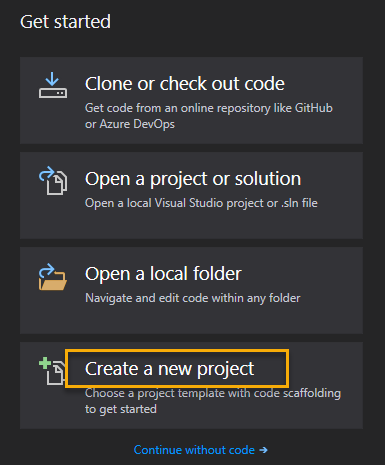
Task: Choose Open a project or solution
Action: [x=193, y=179]
